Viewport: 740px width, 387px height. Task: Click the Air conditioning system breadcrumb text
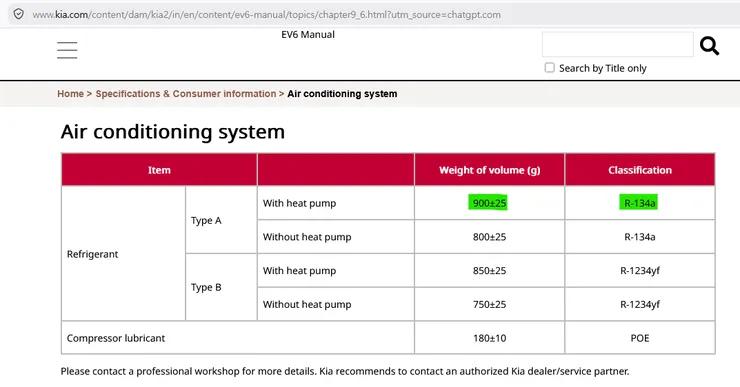(x=342, y=93)
